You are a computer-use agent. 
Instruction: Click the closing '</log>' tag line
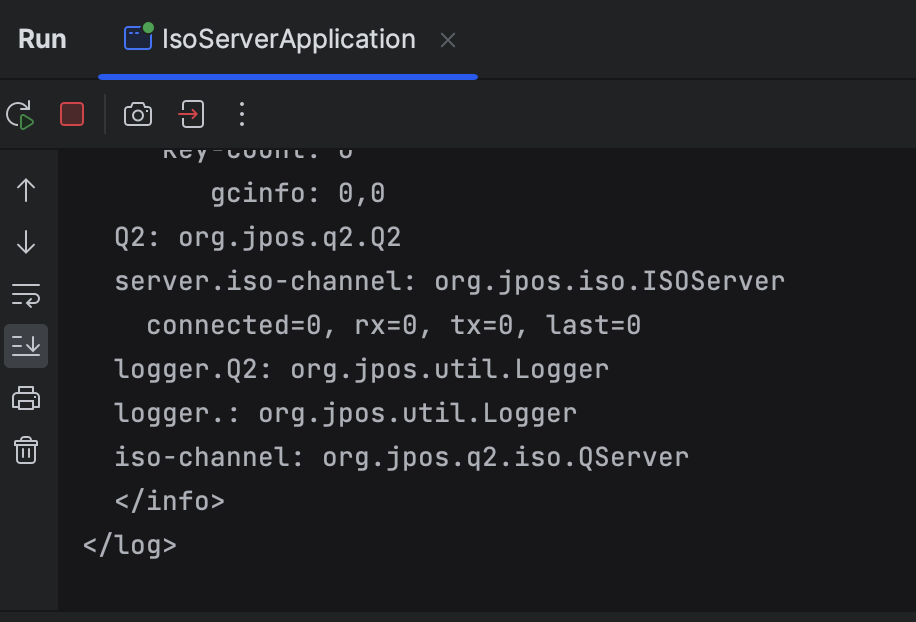tap(130, 545)
